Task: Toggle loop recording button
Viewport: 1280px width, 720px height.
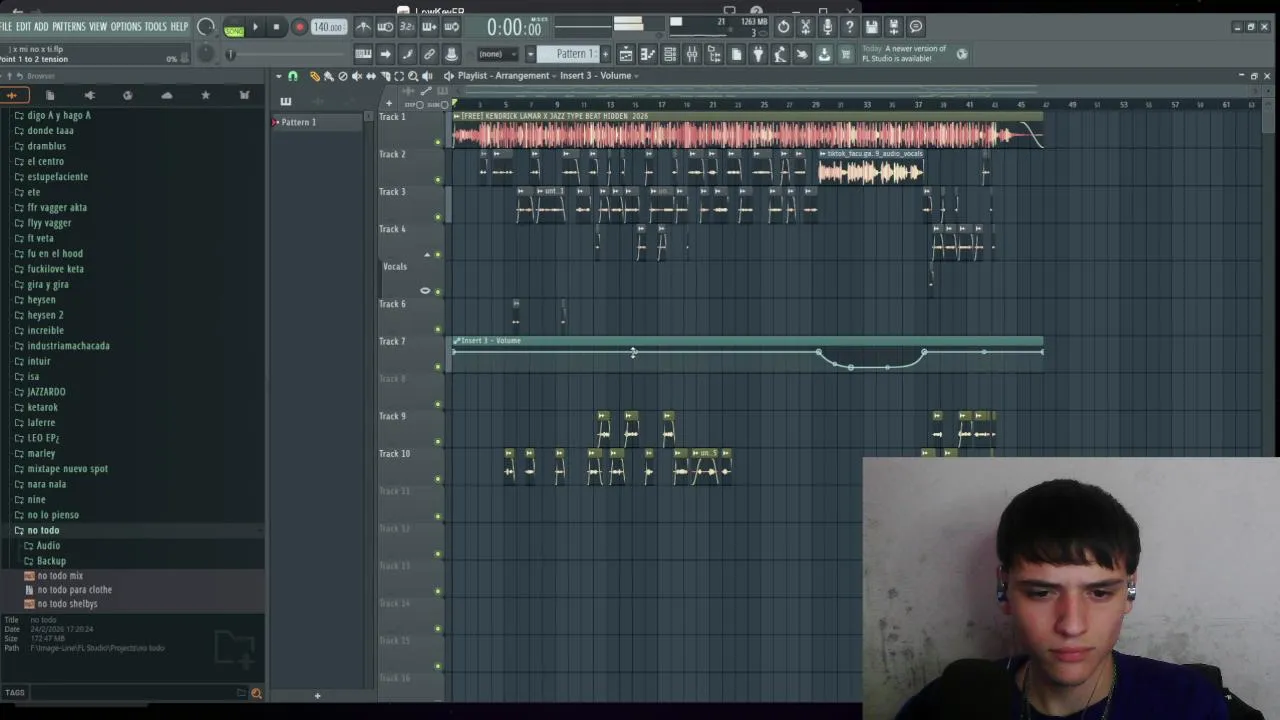Action: pyautogui.click(x=451, y=27)
